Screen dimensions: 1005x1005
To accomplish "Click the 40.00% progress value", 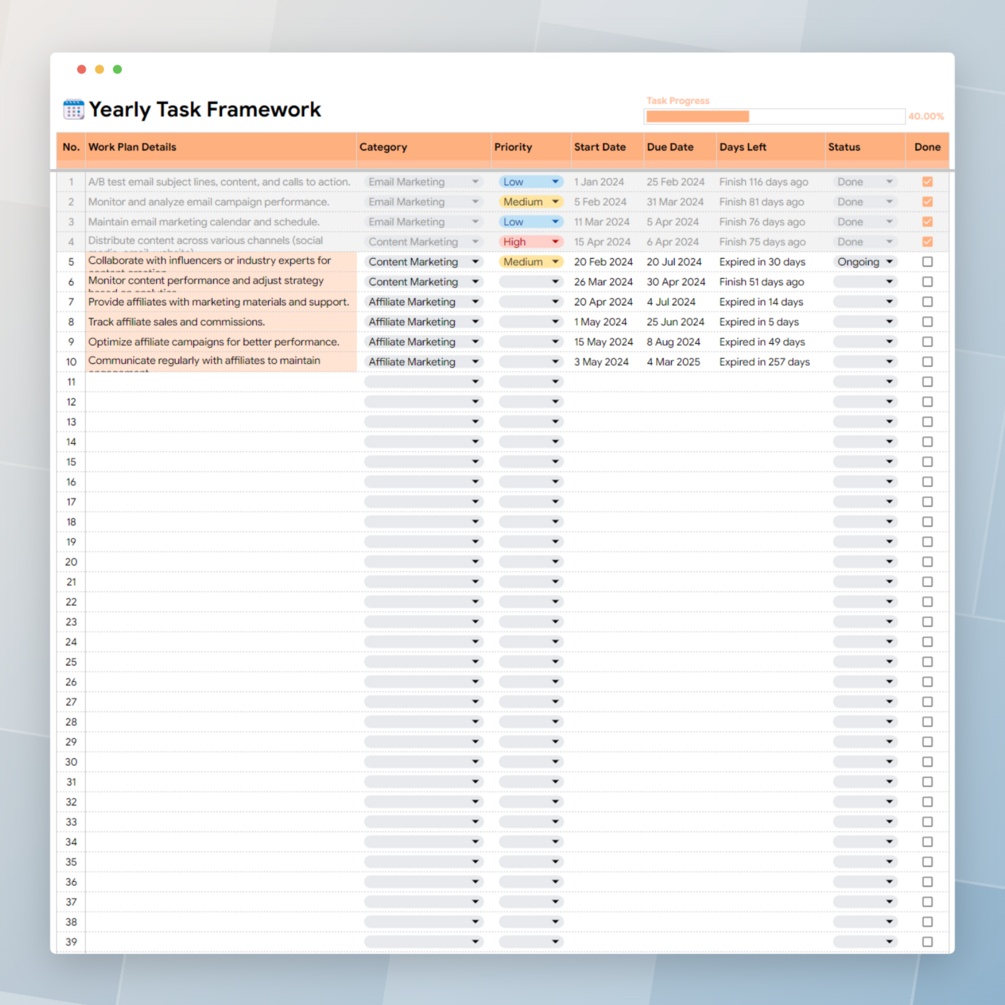I will 926,117.
